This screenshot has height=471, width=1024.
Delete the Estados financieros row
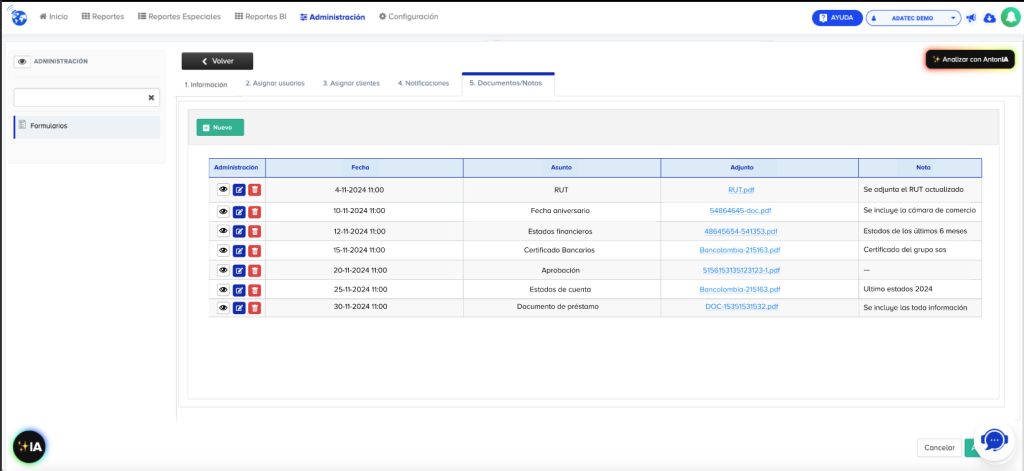[x=255, y=231]
